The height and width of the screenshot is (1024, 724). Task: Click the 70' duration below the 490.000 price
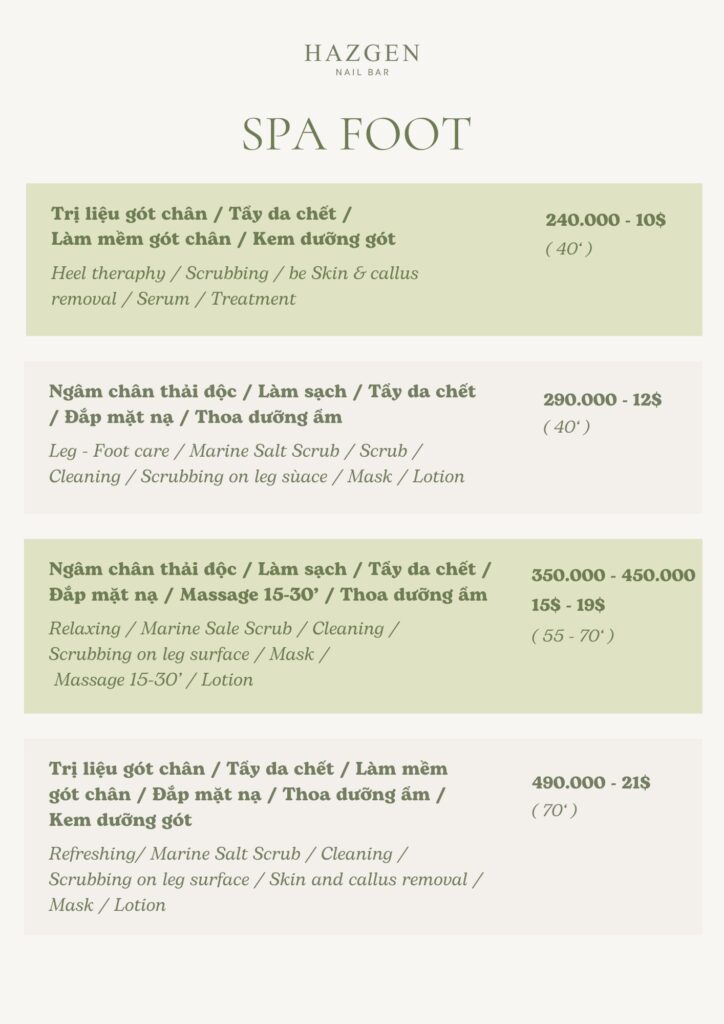click(554, 810)
